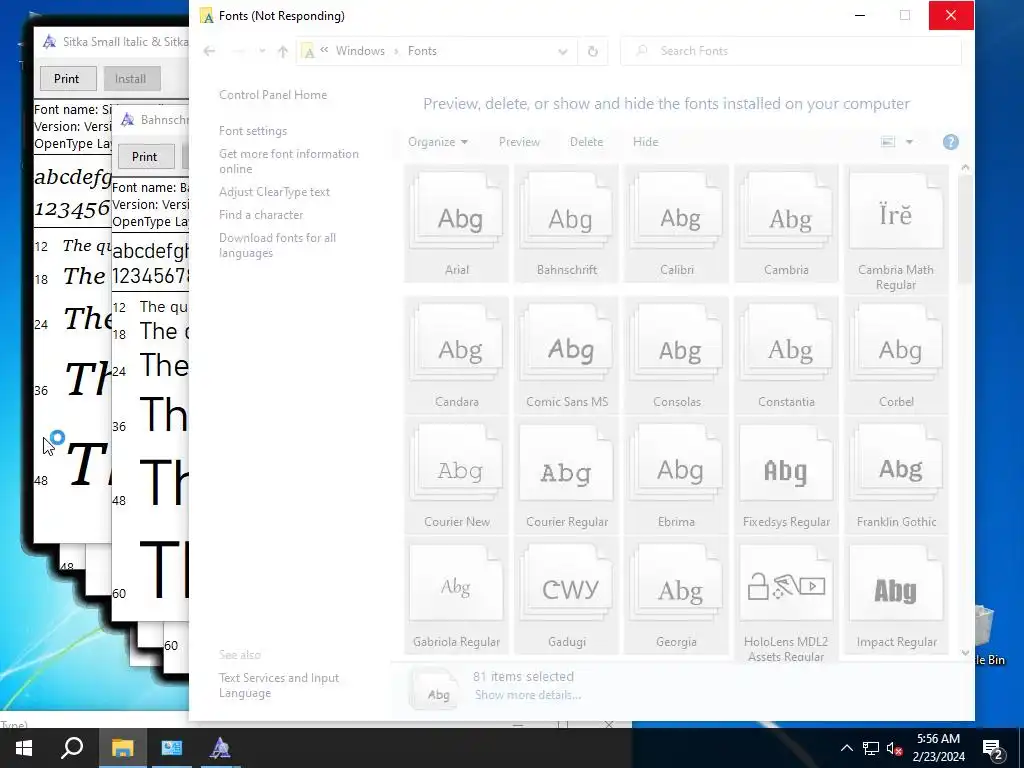Open Get more font information online
Screen dimensions: 1024x768
[289, 161]
